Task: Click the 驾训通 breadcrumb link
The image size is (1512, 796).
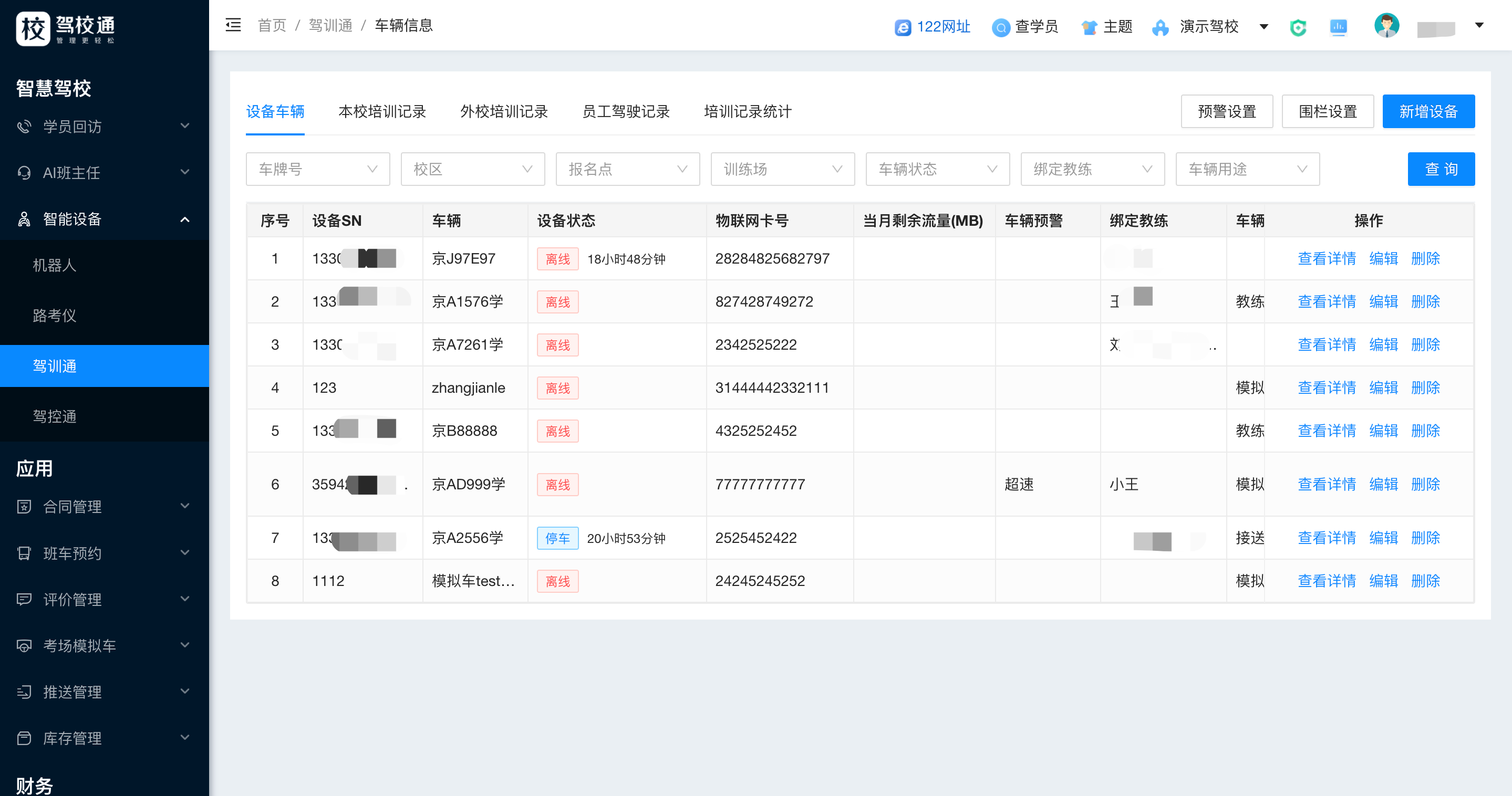Action: click(330, 25)
